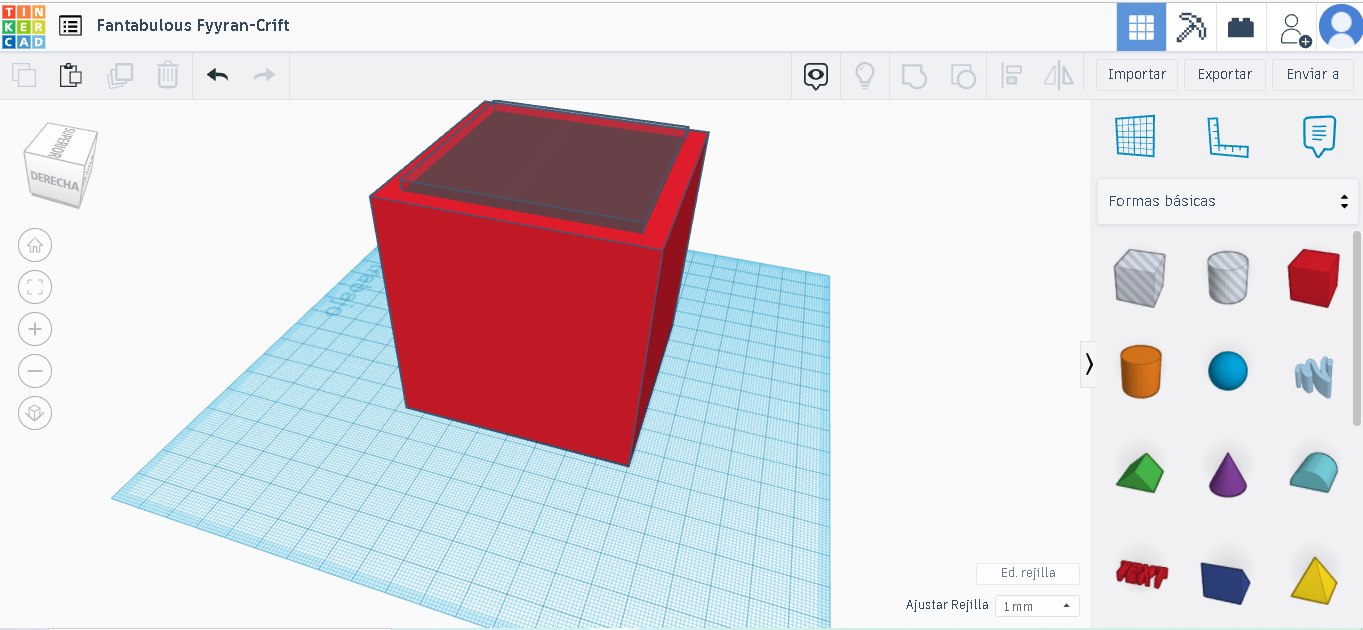The width and height of the screenshot is (1363, 630).
Task: Zoom in with the plus button
Action: point(35,329)
